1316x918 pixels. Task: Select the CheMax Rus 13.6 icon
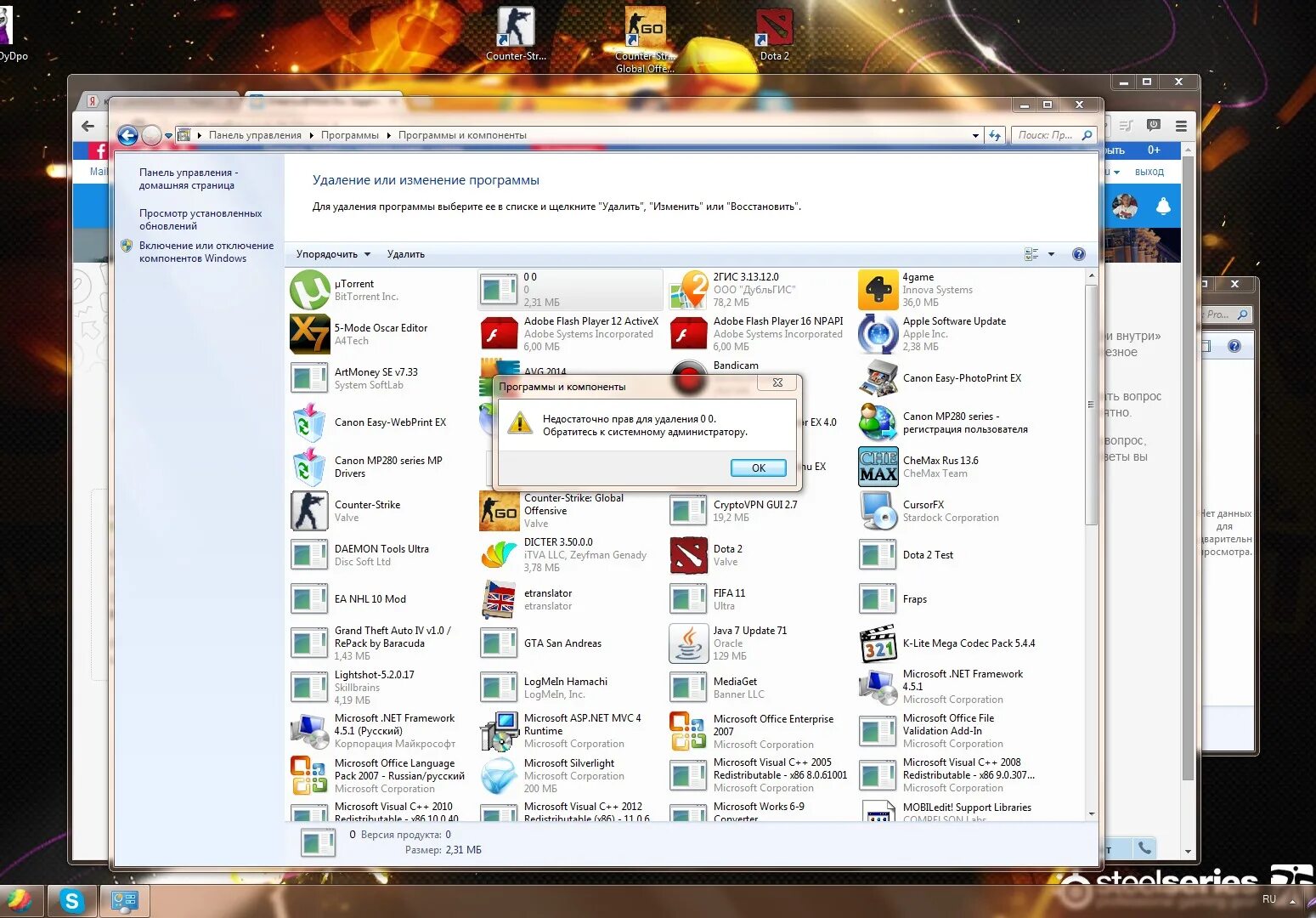(878, 467)
